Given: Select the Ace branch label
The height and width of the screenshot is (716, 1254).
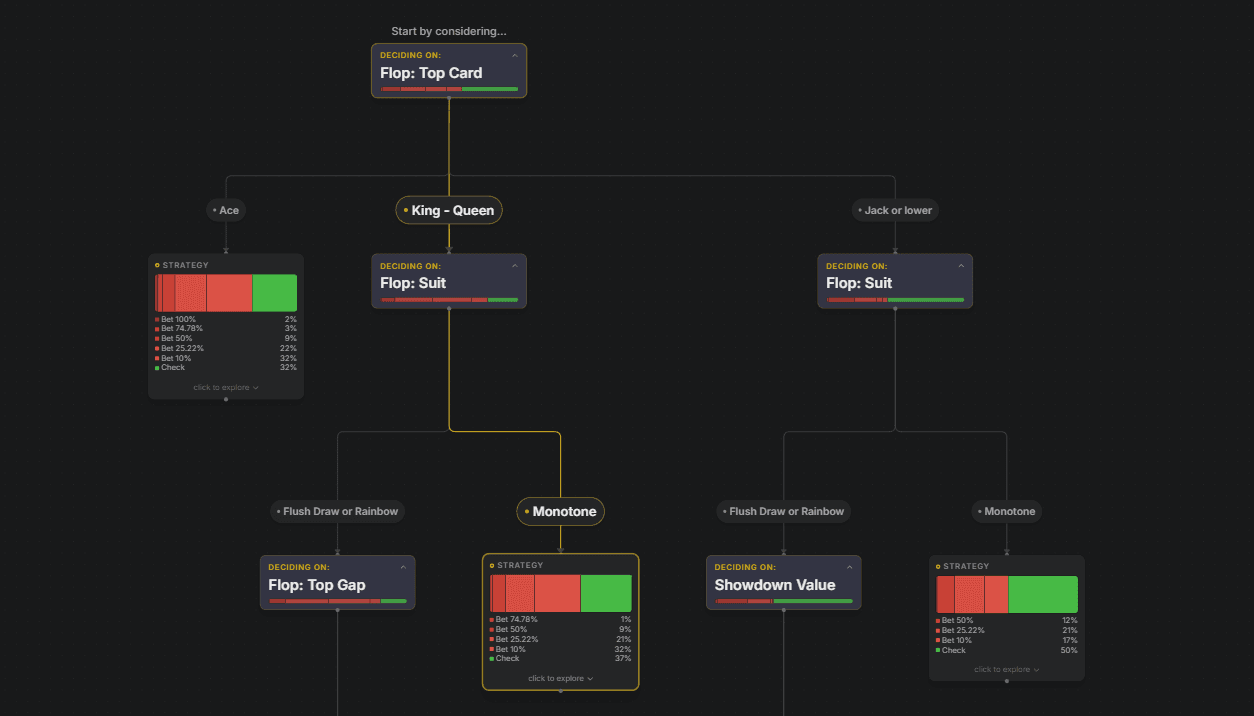Looking at the screenshot, I should click(x=226, y=210).
